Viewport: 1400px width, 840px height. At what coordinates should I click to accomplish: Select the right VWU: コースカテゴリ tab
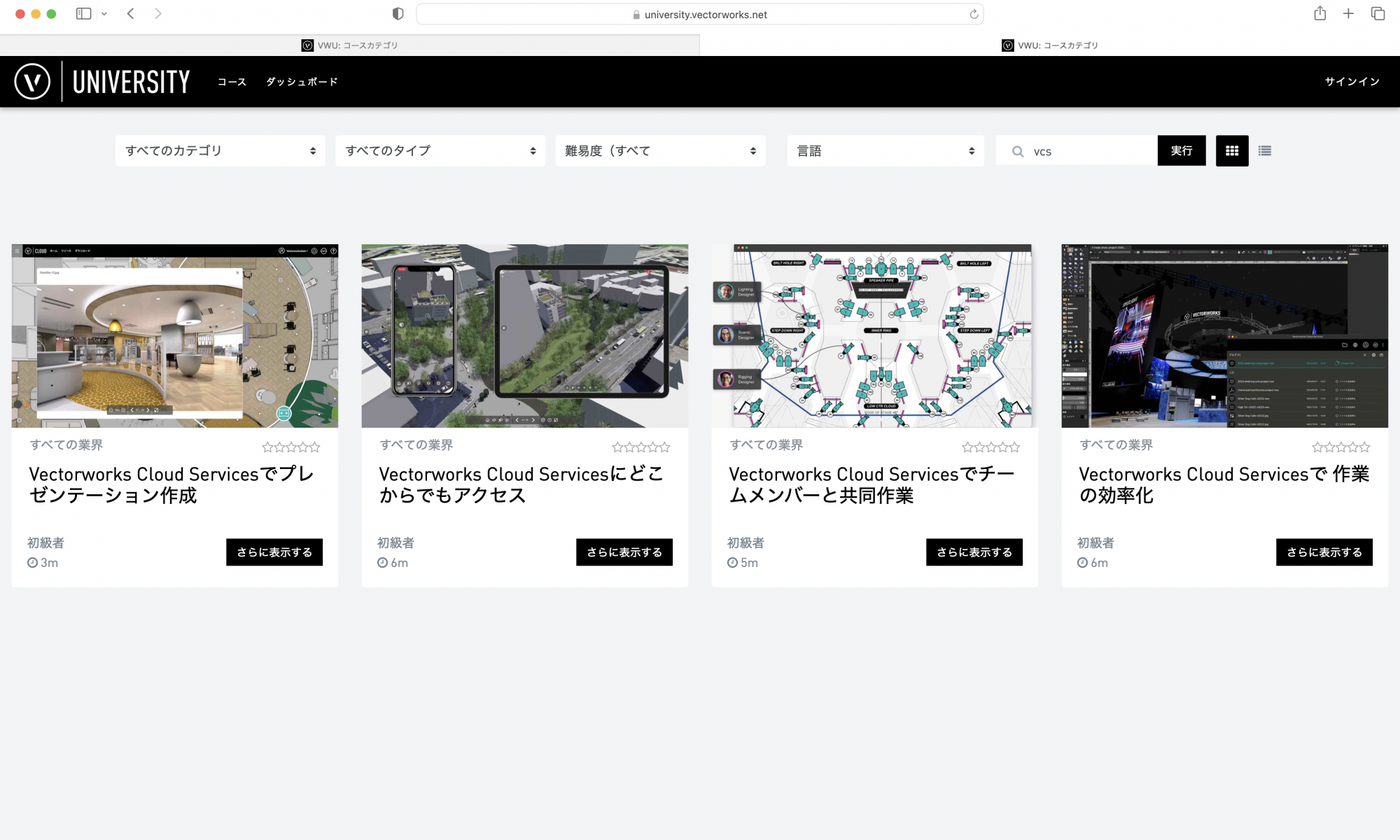click(1050, 45)
